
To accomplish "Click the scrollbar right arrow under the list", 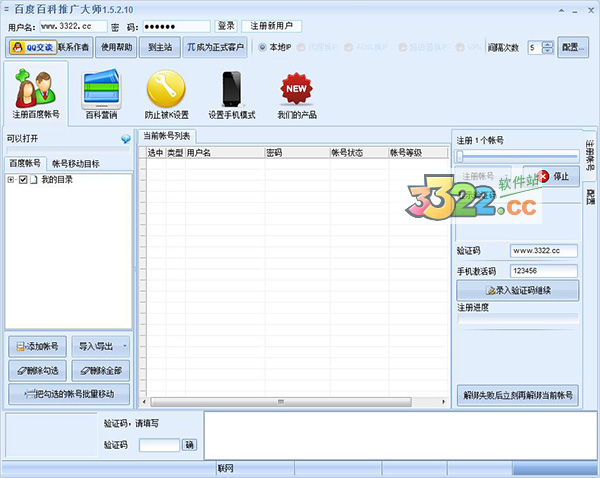I will (443, 402).
